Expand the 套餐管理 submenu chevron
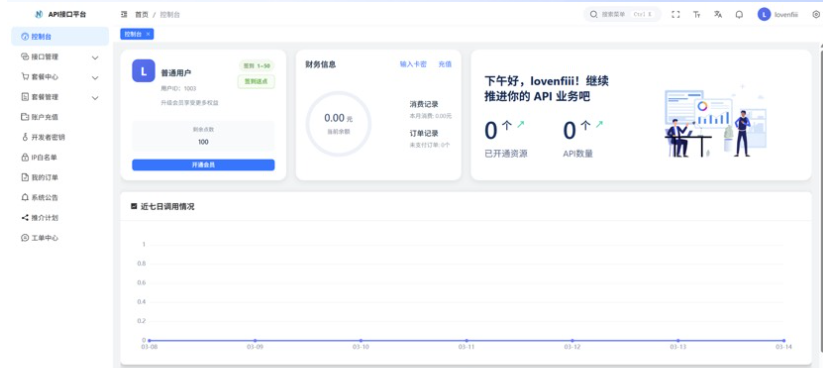The height and width of the screenshot is (368, 823). click(95, 98)
